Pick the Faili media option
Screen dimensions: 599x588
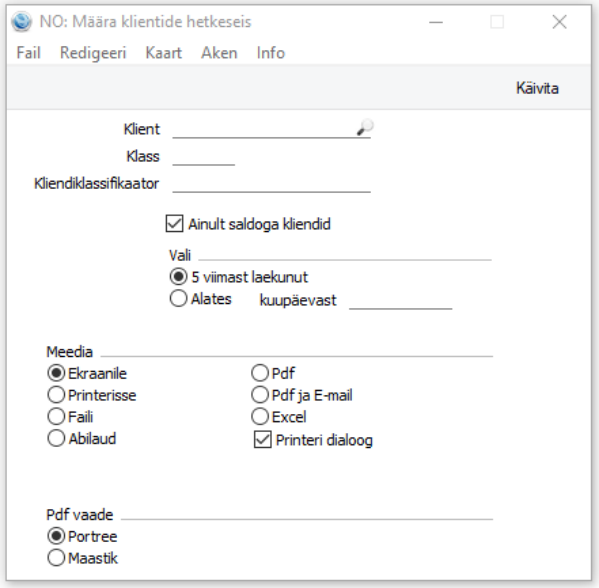56,416
